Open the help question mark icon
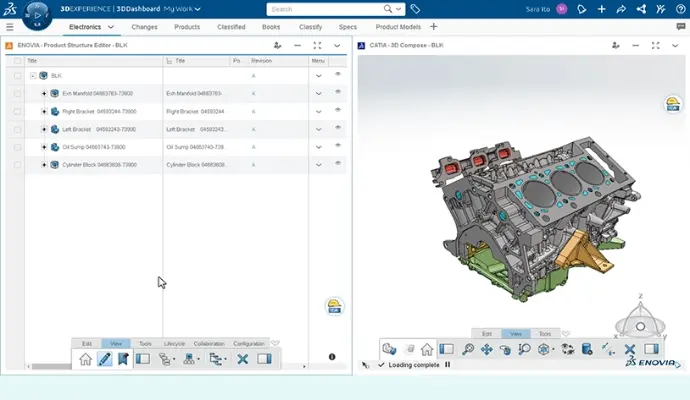Image resolution: width=690 pixels, height=400 pixels. (680, 9)
